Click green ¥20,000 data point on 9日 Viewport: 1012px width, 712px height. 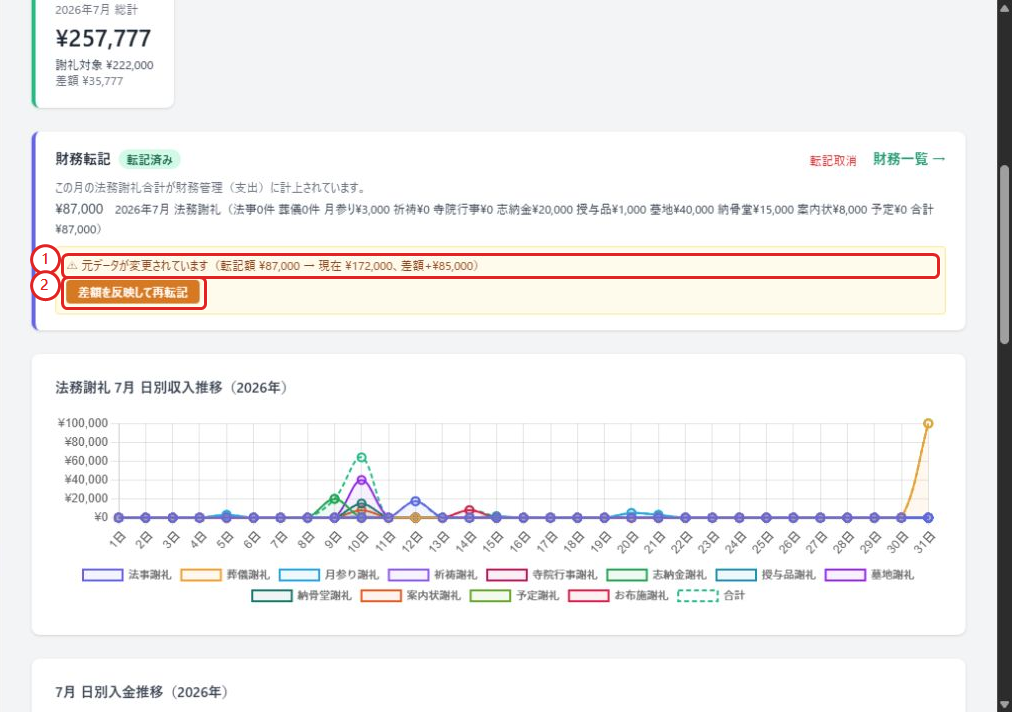[334, 498]
